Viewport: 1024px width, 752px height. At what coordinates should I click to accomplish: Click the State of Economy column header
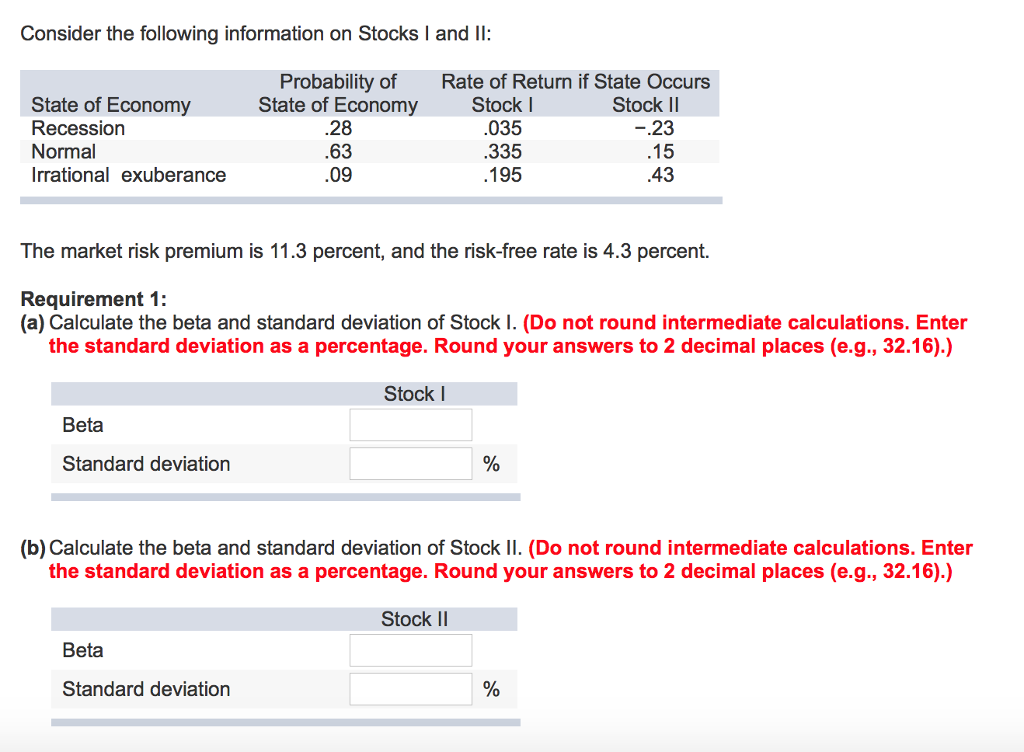pyautogui.click(x=111, y=104)
